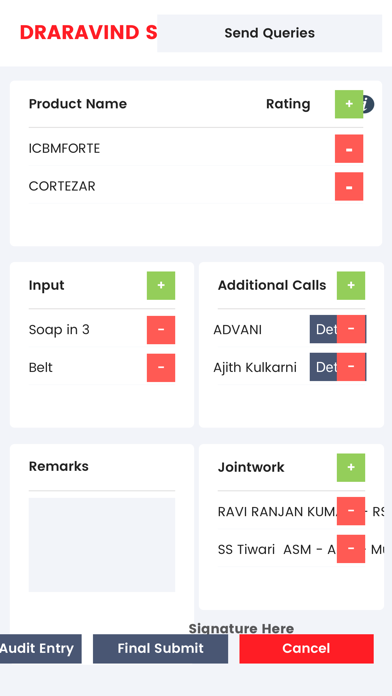This screenshot has height=696, width=392.
Task: Add a new product with green plus
Action: (x=349, y=104)
